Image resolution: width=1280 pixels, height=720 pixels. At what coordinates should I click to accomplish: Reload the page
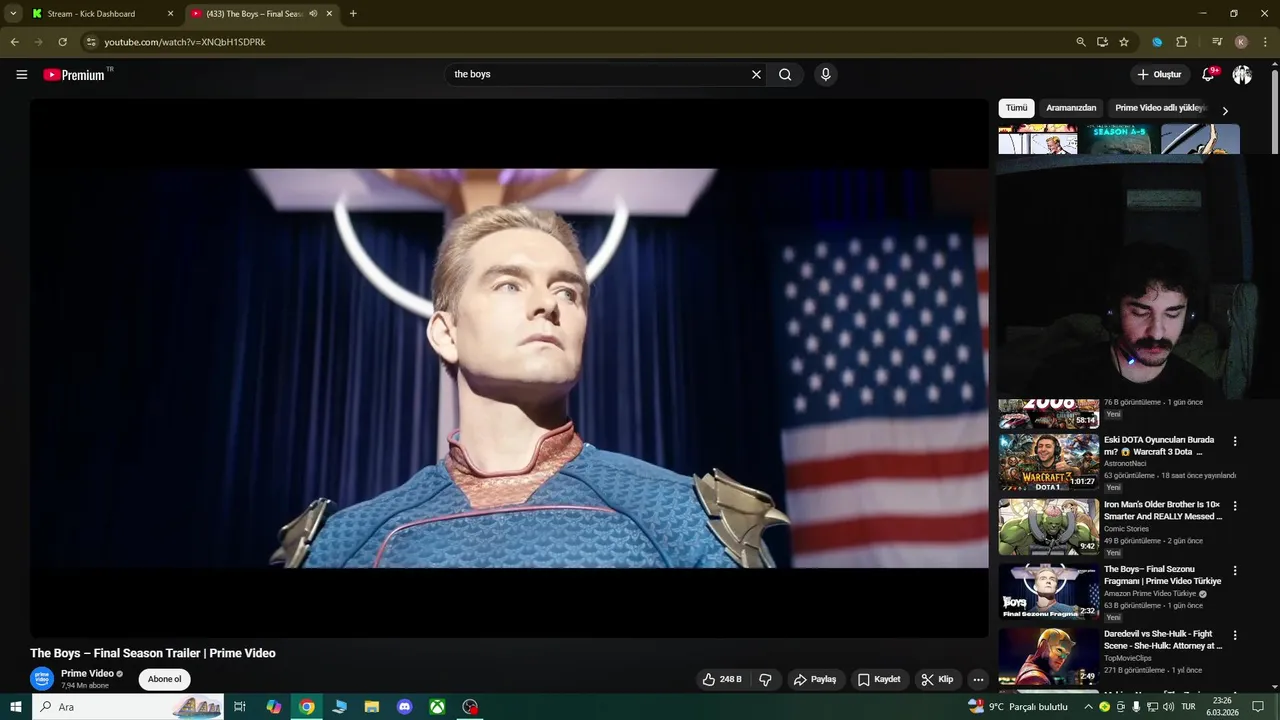62,42
